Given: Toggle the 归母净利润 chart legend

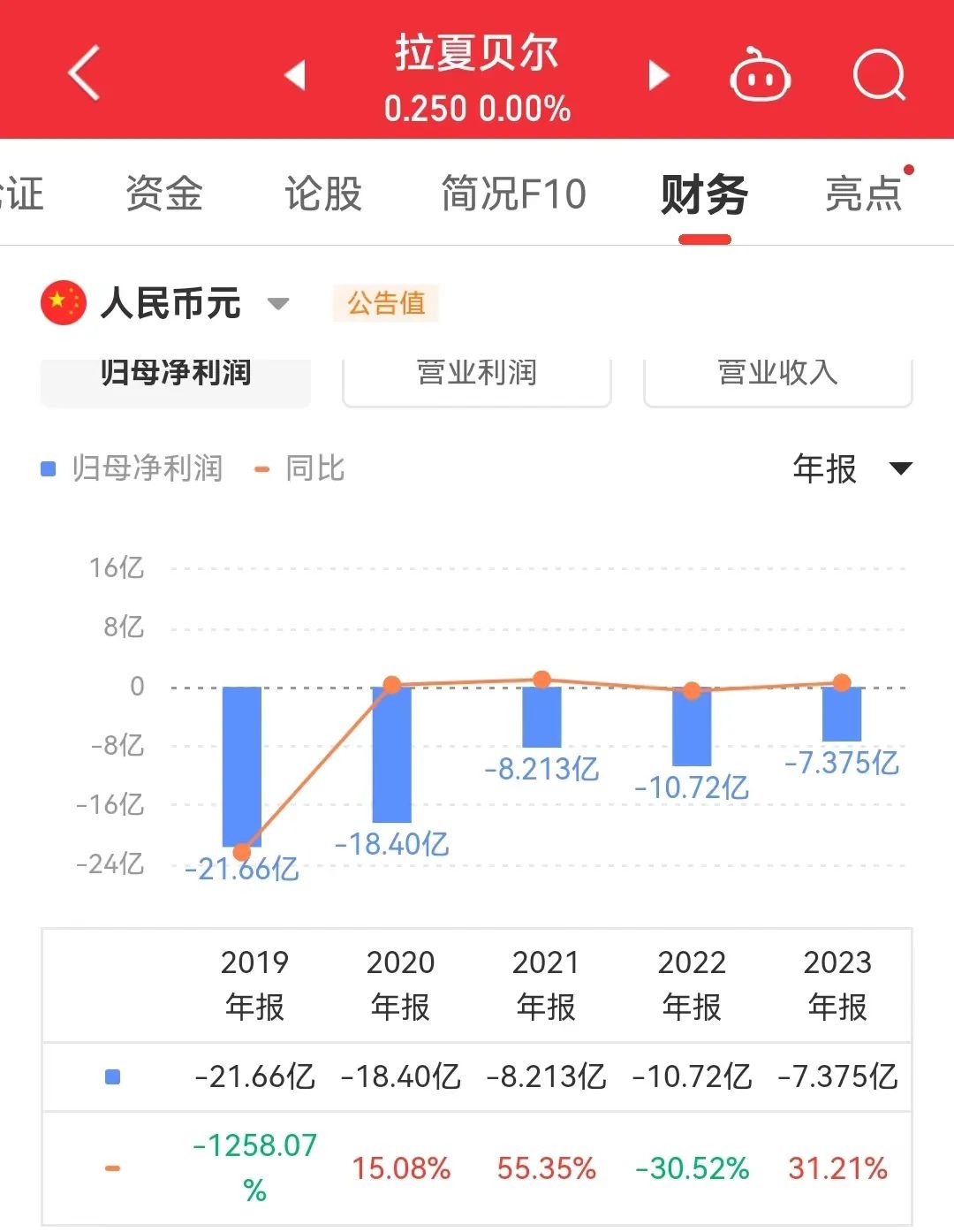Looking at the screenshot, I should point(132,468).
